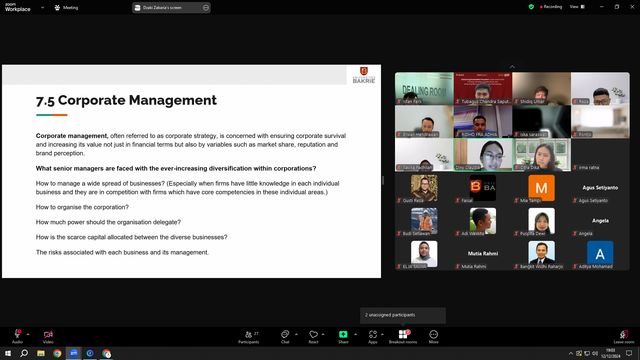Click Faisal's Bakrie logo avatar
The height and width of the screenshot is (360, 640).
(x=483, y=188)
